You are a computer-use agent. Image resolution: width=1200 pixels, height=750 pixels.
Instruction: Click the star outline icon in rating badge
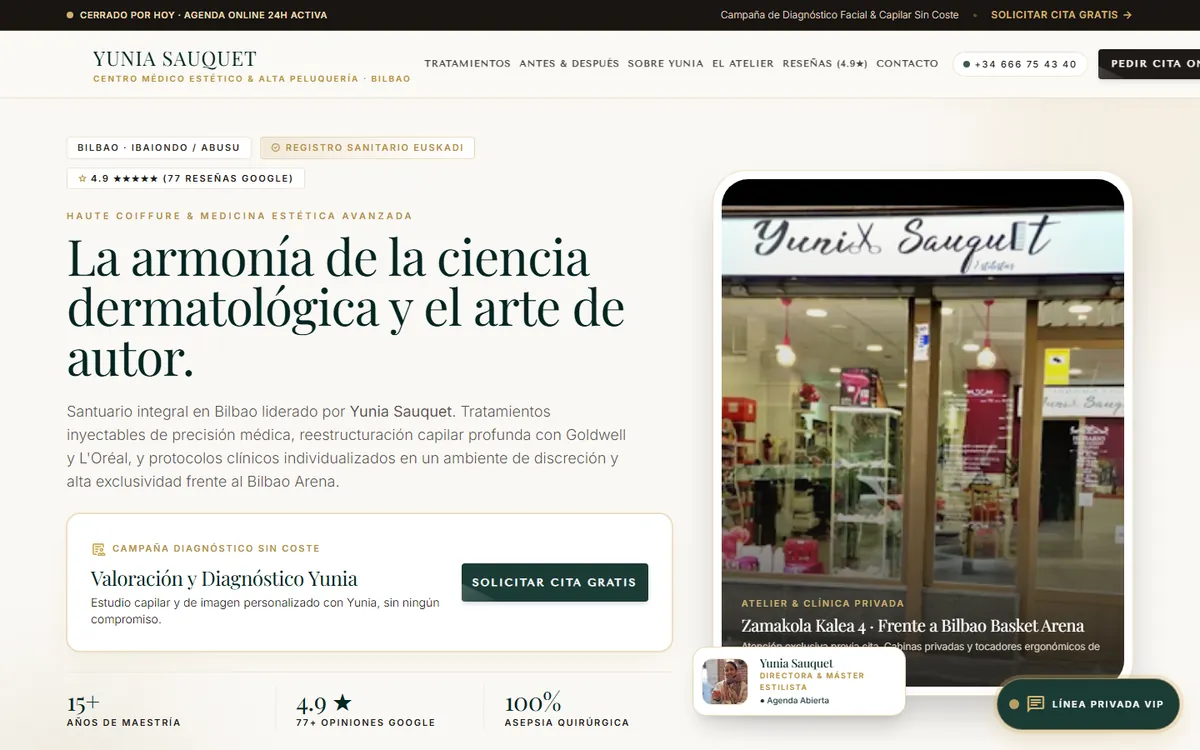click(83, 178)
